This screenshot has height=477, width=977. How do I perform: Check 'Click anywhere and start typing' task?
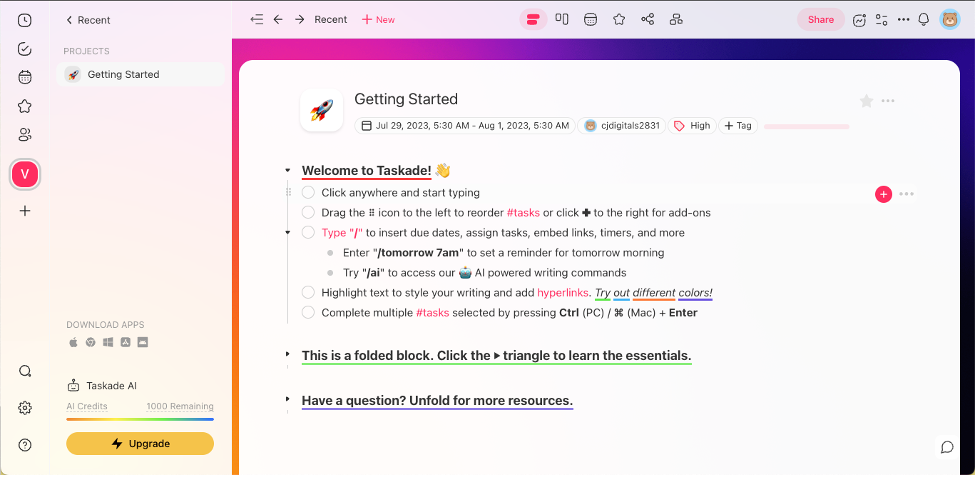tap(308, 192)
